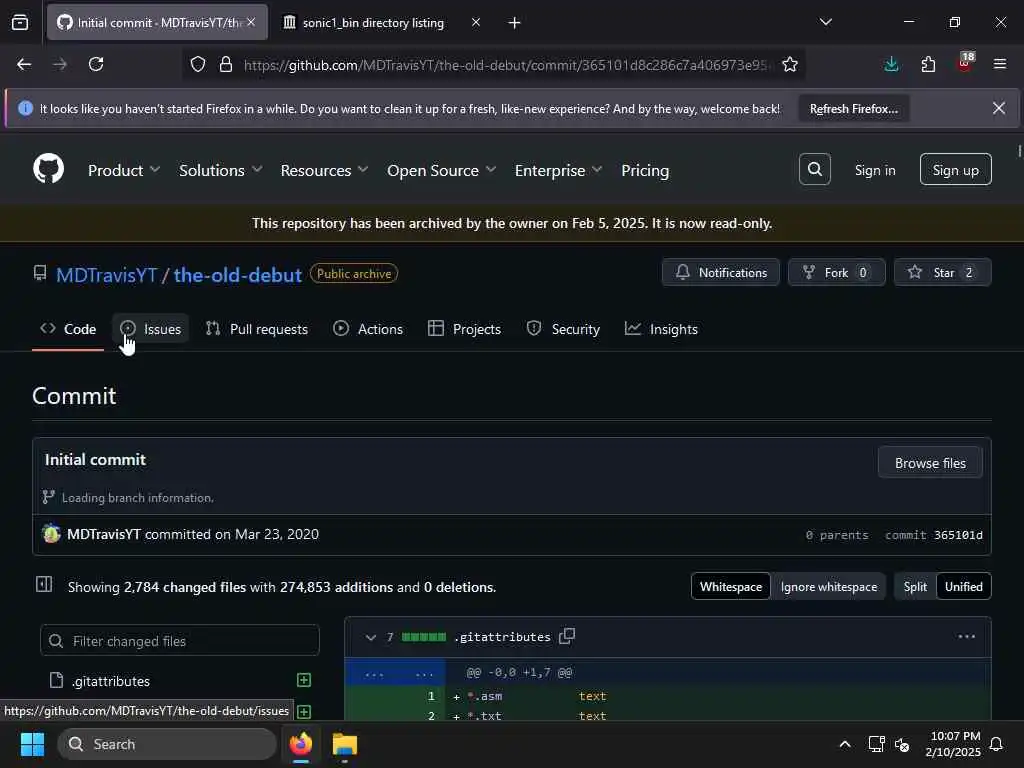The width and height of the screenshot is (1024, 768).
Task: Open Firefox downloads panel
Action: pos(891,64)
